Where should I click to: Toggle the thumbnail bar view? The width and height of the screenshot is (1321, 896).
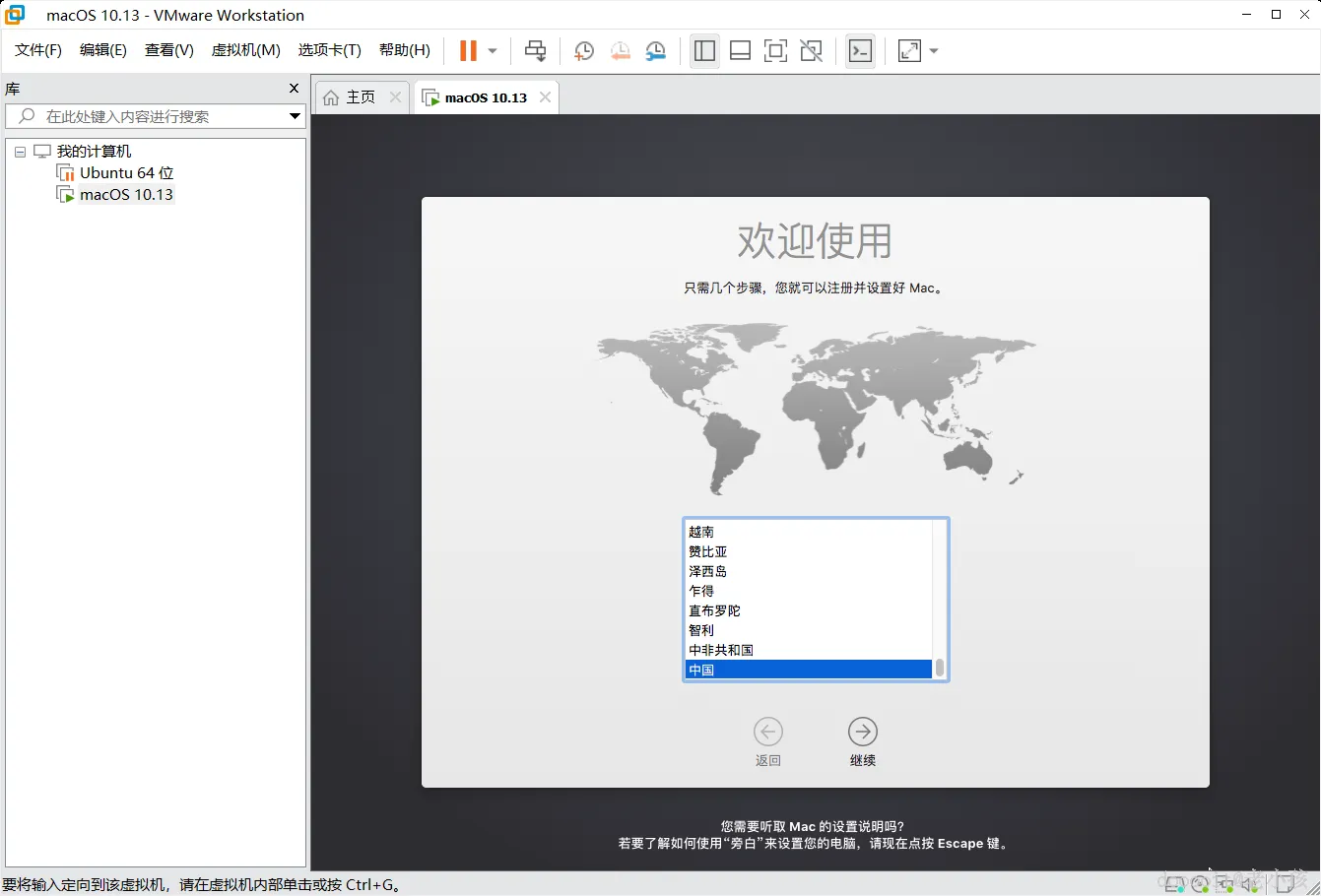point(740,51)
